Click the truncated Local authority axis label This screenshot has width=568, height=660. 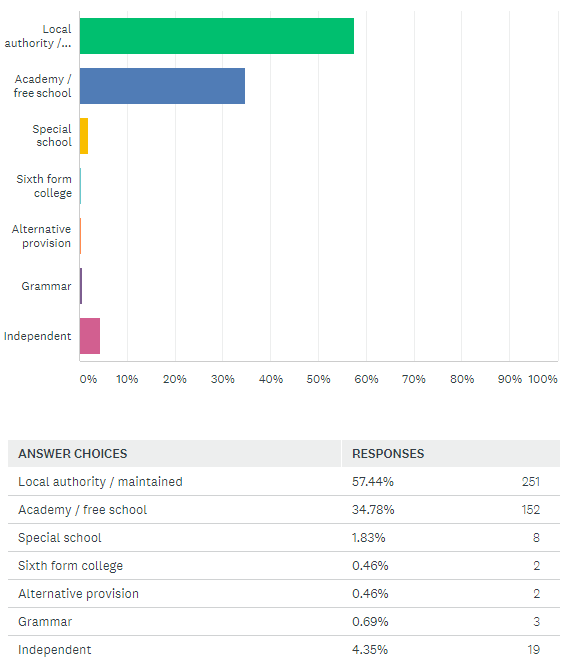pos(38,36)
